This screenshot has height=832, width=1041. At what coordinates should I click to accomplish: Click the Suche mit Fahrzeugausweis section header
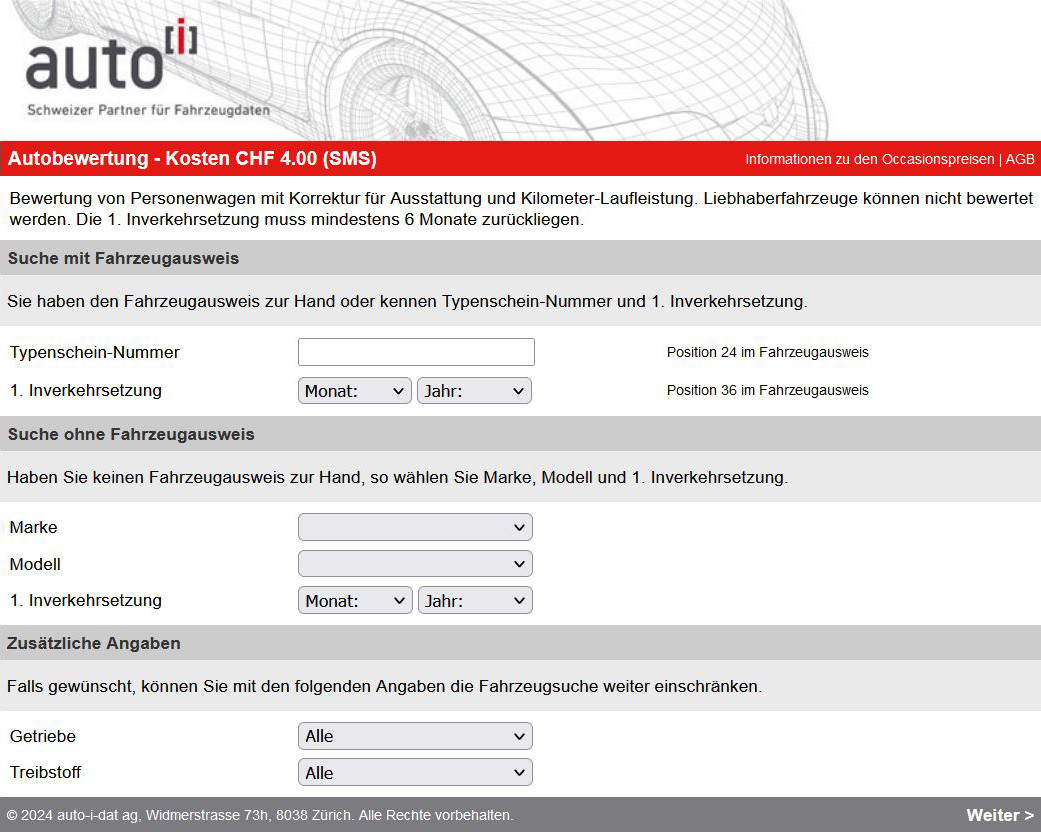[x=123, y=259]
